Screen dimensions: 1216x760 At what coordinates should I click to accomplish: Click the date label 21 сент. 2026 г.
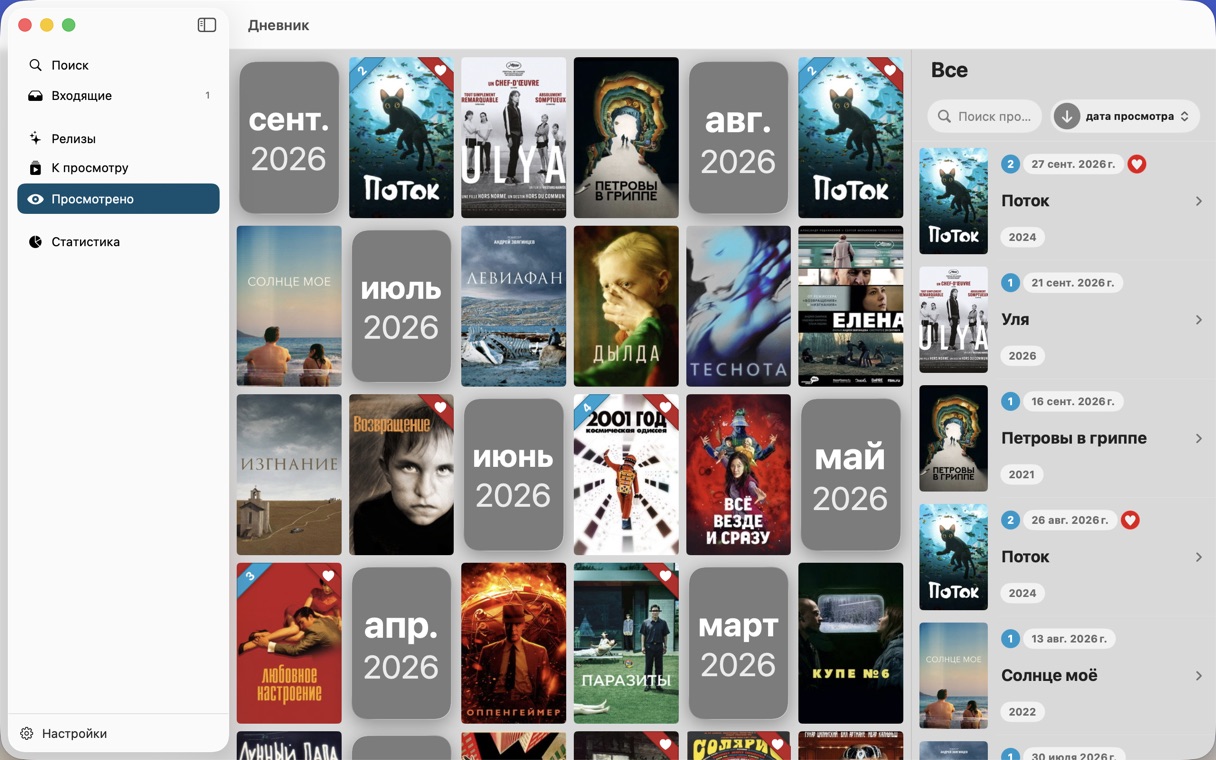click(1073, 283)
